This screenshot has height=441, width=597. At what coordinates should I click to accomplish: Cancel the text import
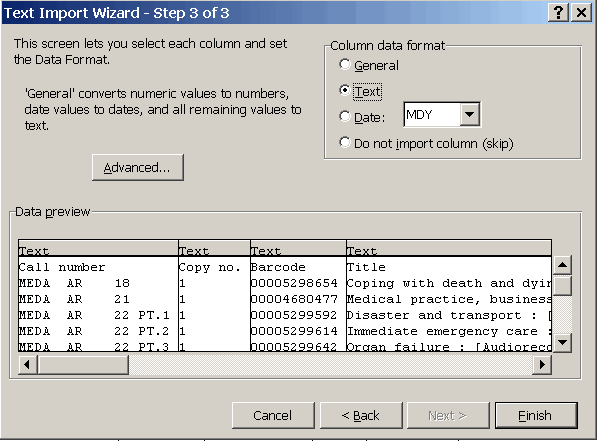(273, 415)
